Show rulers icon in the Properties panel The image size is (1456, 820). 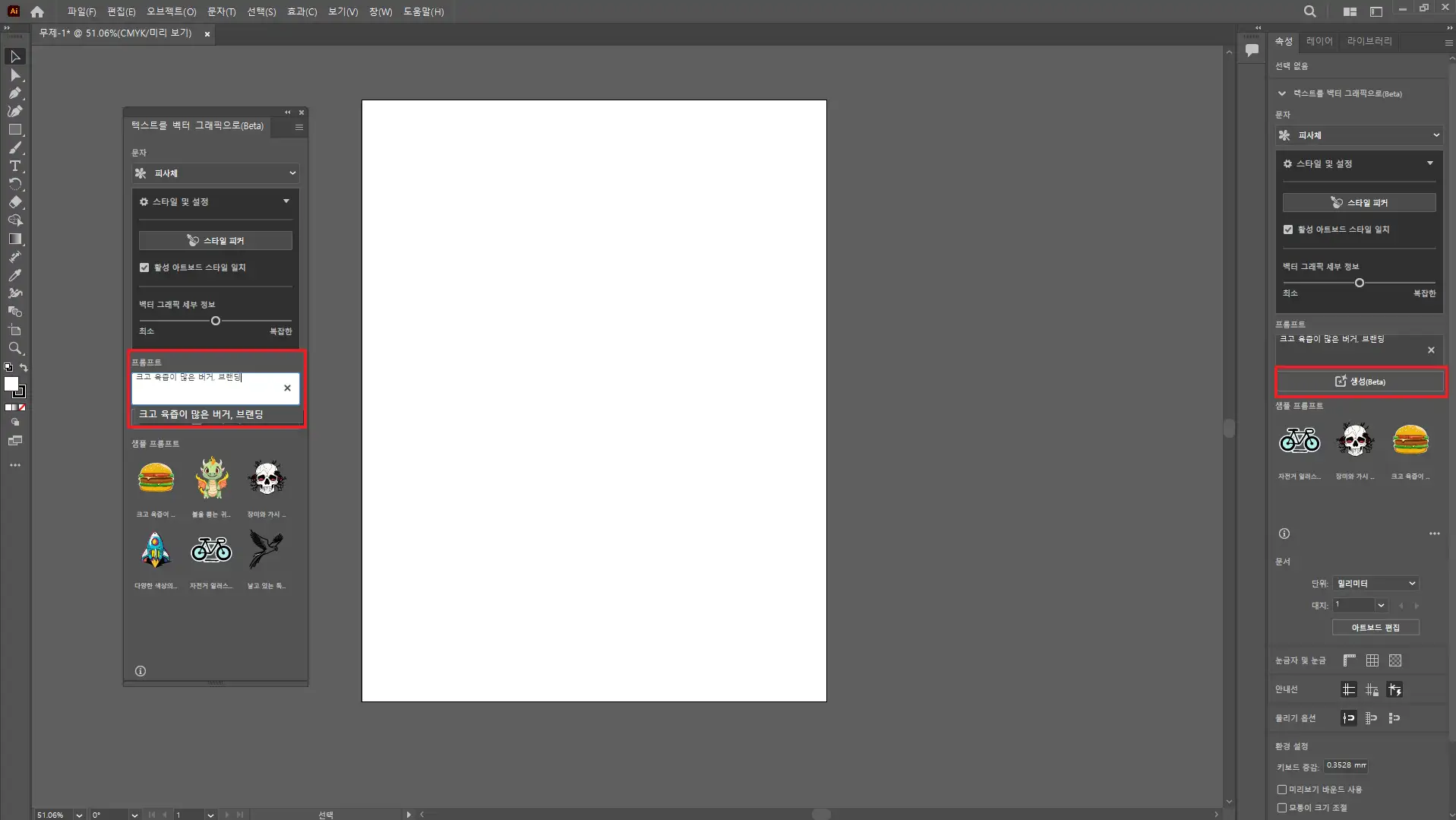[1349, 660]
